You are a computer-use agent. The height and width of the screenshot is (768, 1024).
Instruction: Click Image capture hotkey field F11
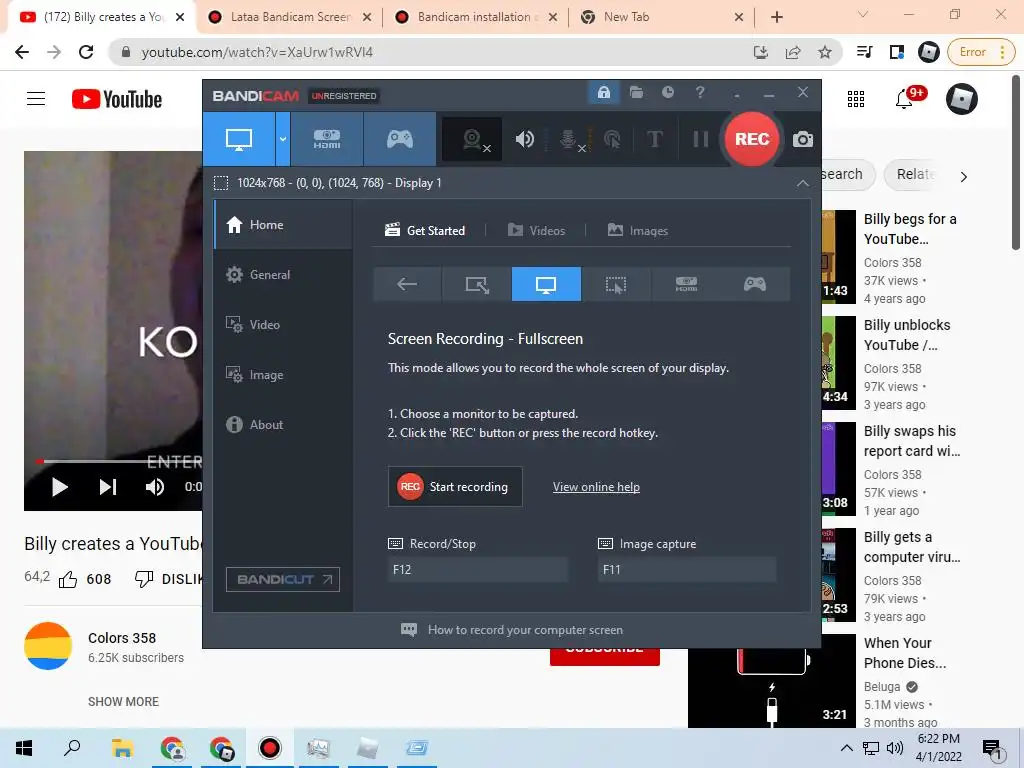pos(687,569)
